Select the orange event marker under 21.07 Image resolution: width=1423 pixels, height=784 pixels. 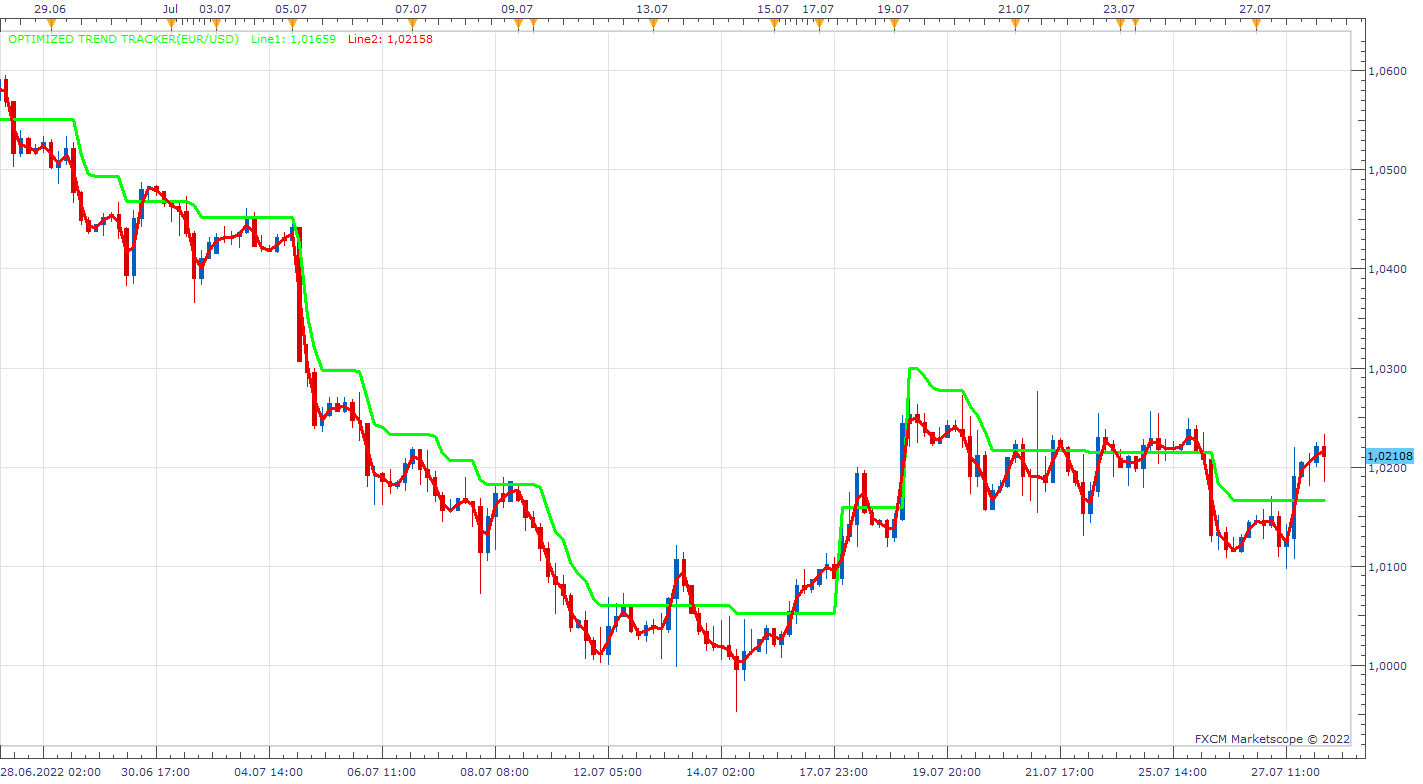[x=1015, y=25]
